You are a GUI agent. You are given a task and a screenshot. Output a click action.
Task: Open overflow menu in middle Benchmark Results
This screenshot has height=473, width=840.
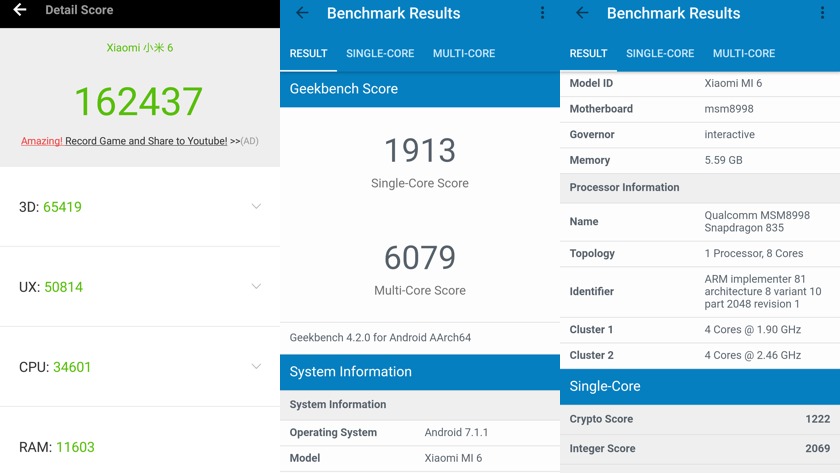542,13
